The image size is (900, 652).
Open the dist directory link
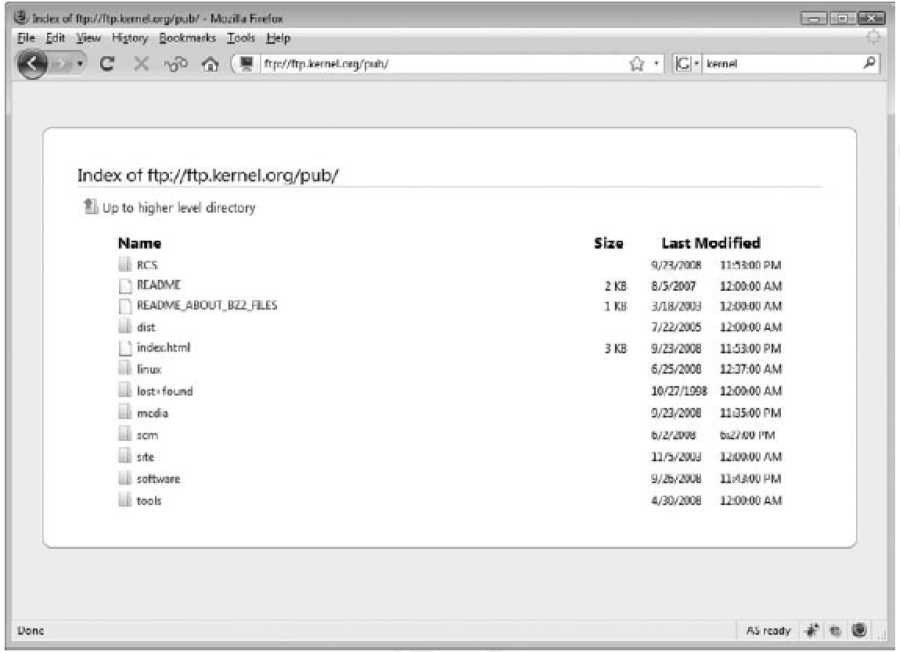[146, 327]
